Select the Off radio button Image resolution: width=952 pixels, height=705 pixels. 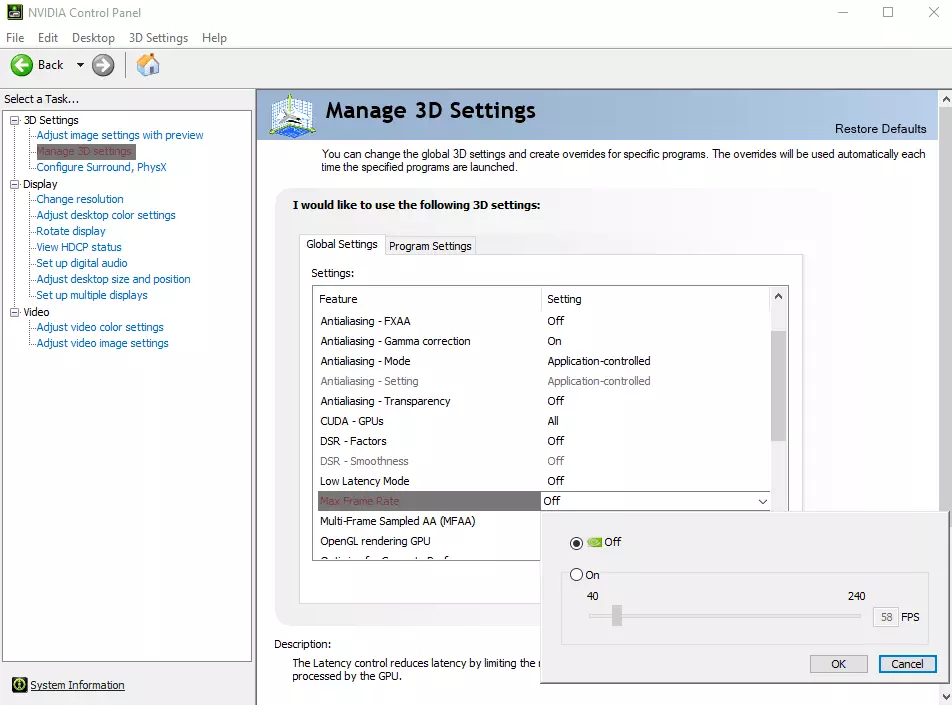pyautogui.click(x=575, y=543)
